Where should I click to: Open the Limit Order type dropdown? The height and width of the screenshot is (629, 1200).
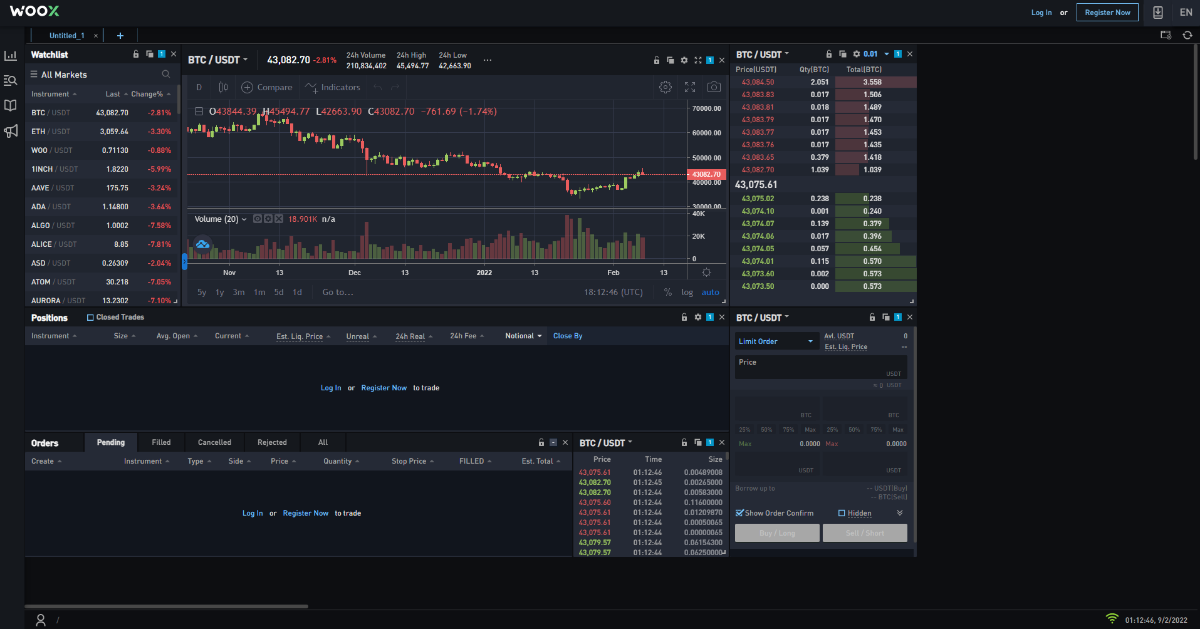tap(776, 341)
